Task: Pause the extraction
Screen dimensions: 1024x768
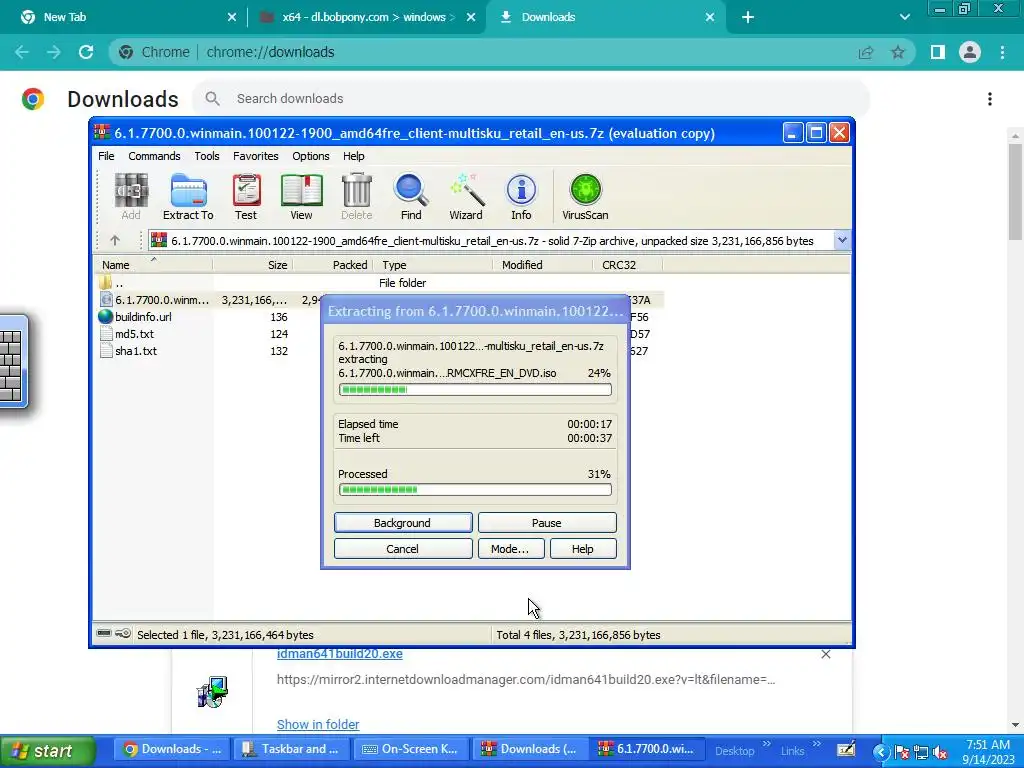Action: click(547, 522)
